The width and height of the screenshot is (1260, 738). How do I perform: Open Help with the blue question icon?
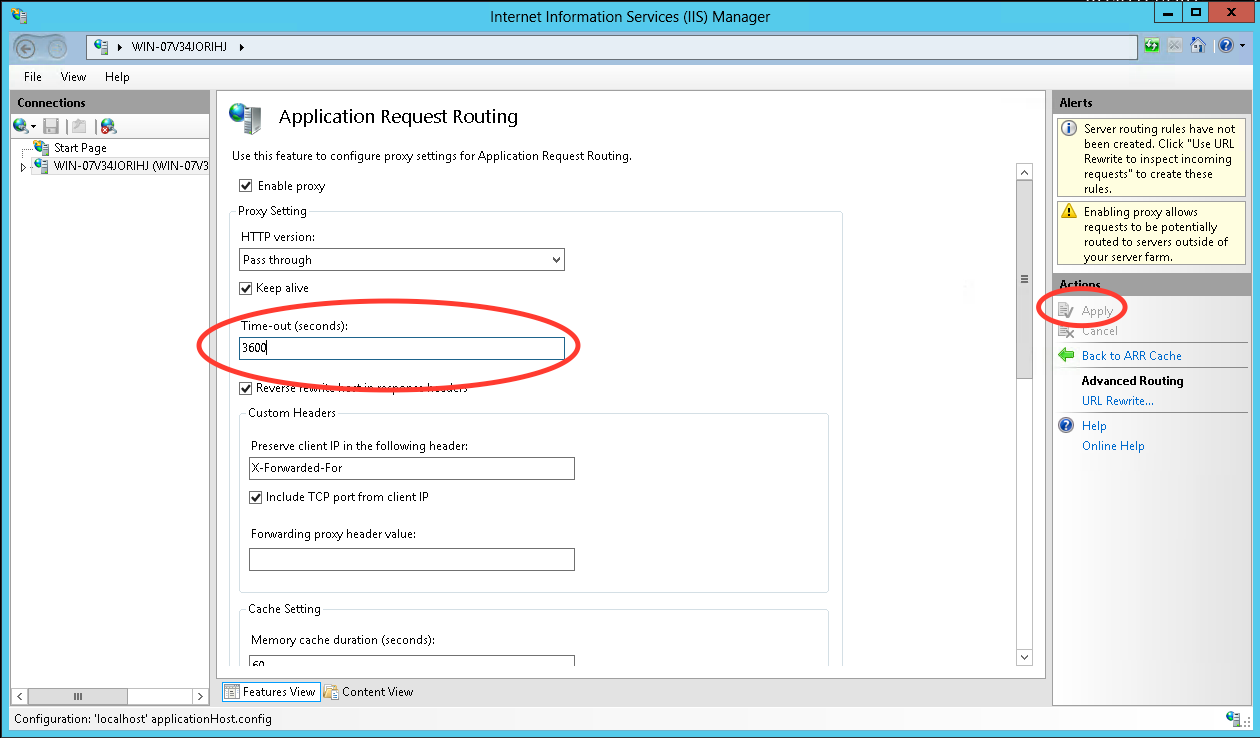point(1226,46)
